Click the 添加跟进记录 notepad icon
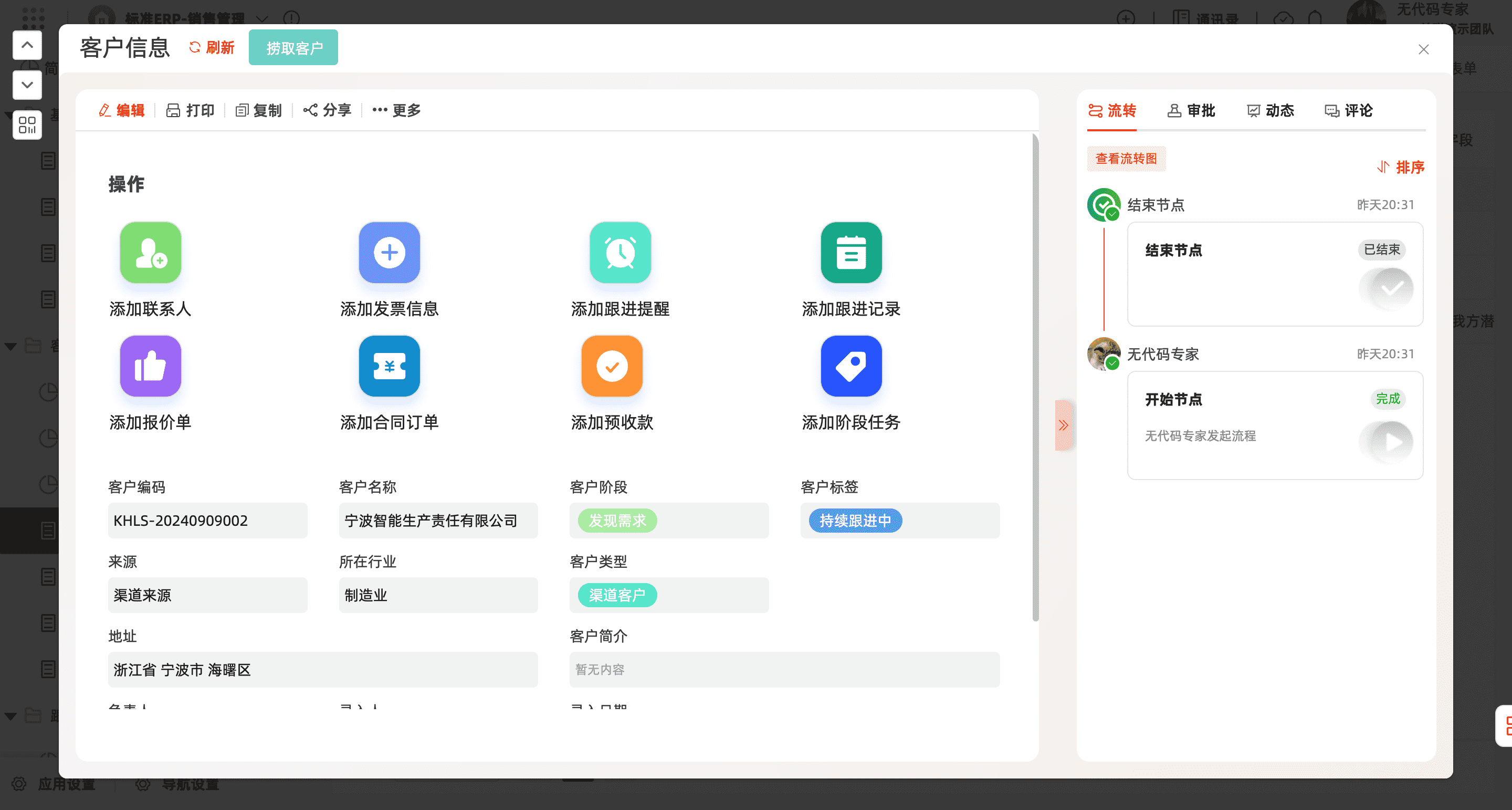The height and width of the screenshot is (810, 1512). (850, 253)
